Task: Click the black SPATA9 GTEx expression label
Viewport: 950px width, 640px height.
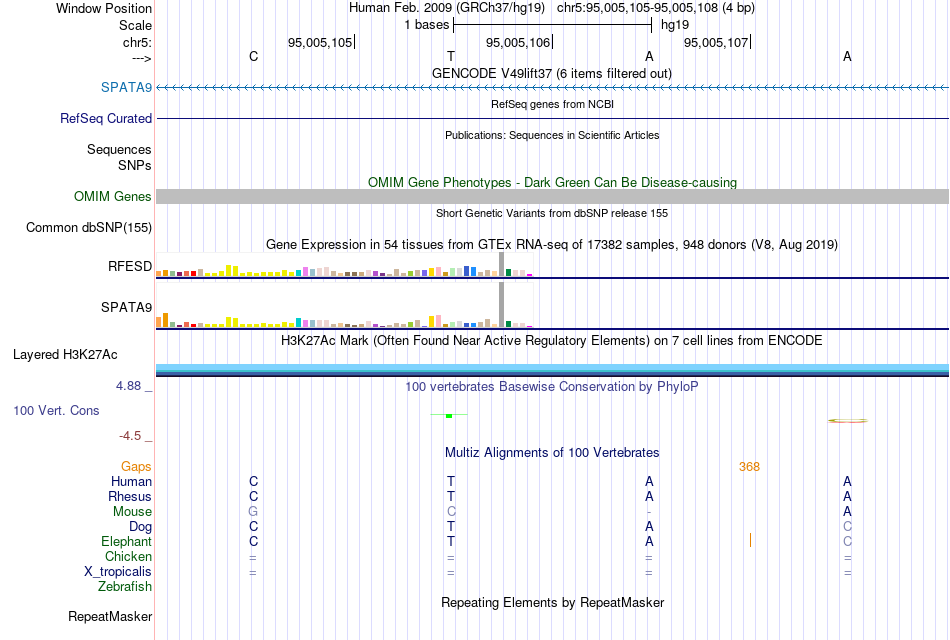Action: [x=126, y=307]
